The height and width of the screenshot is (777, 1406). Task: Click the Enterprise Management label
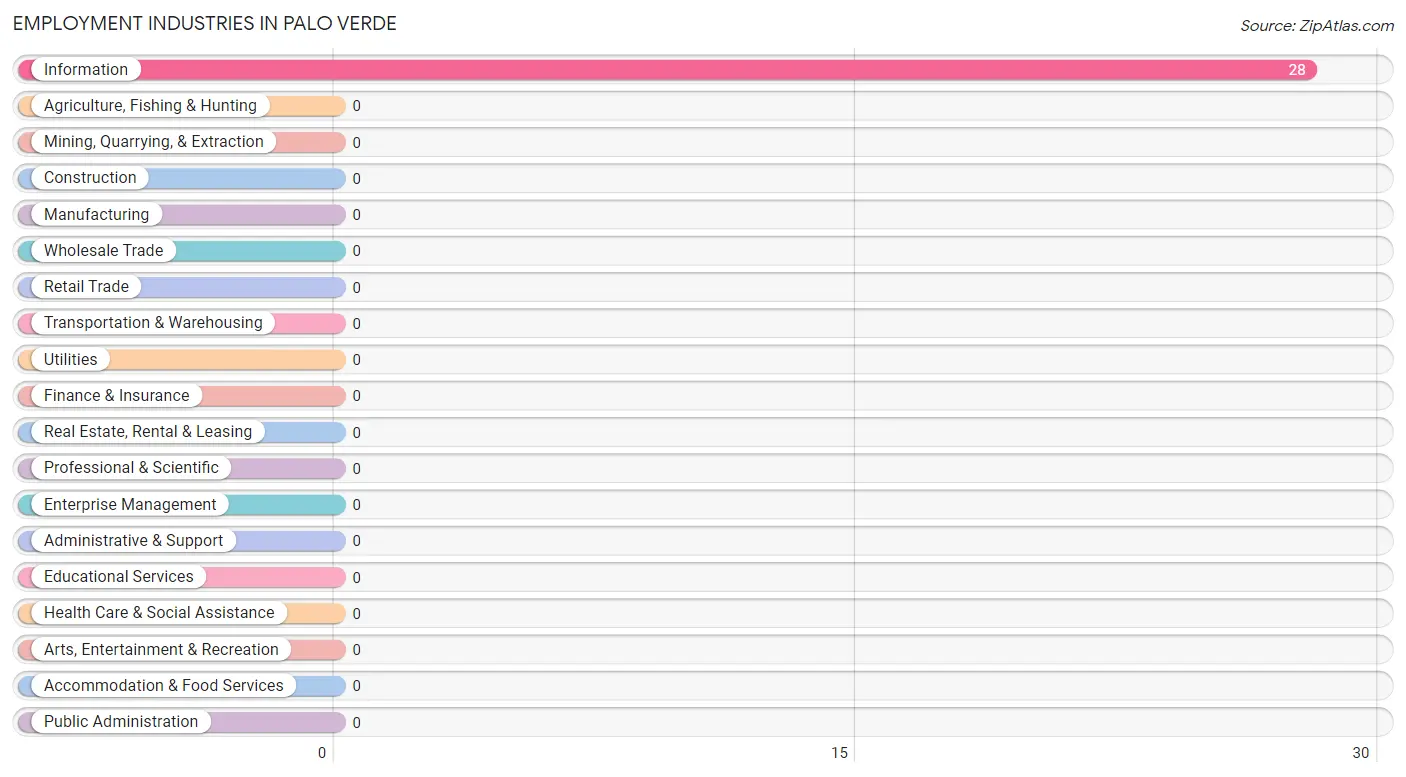[x=130, y=505]
